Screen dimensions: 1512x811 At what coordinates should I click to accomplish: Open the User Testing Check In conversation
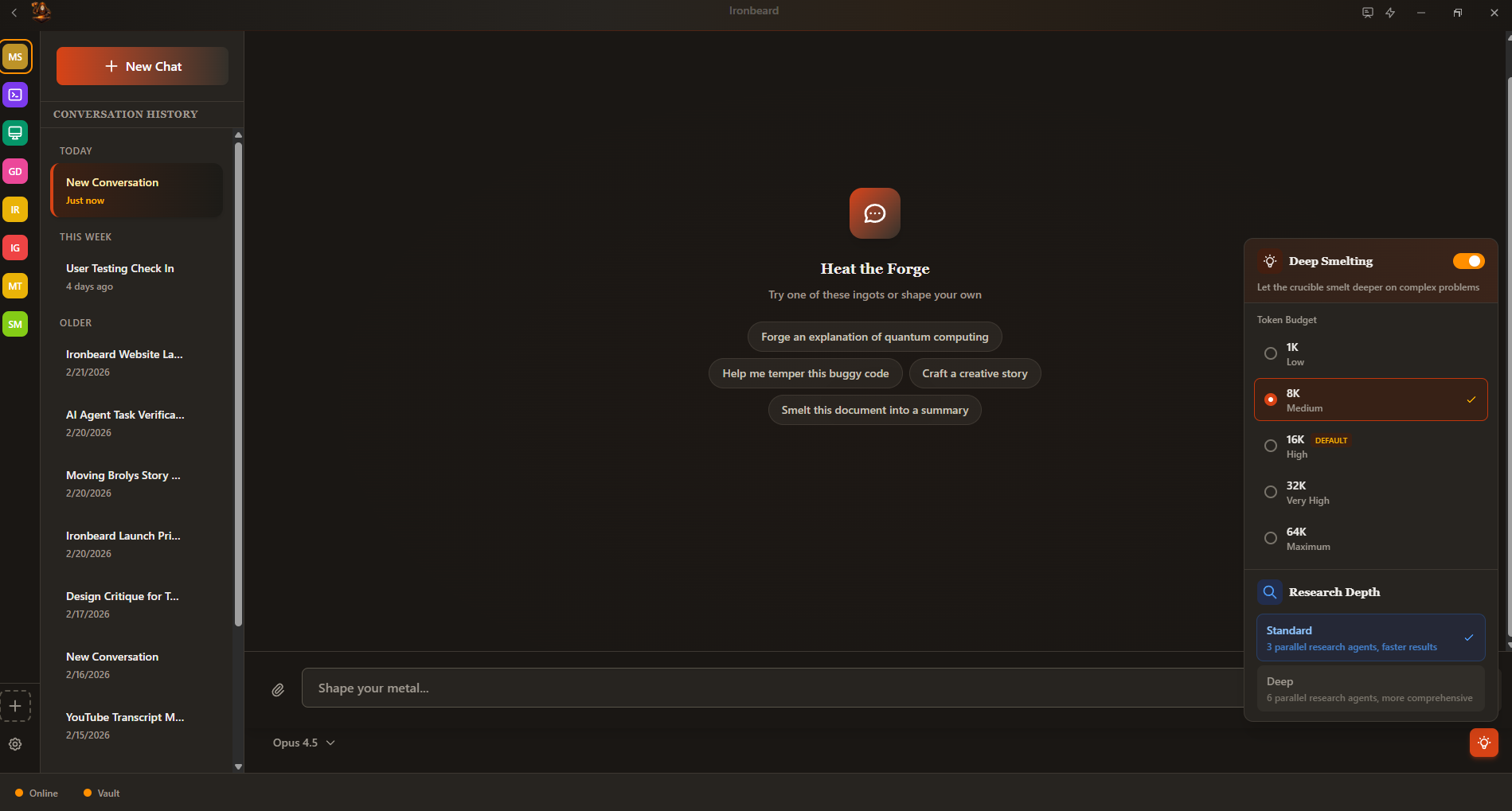tap(119, 276)
